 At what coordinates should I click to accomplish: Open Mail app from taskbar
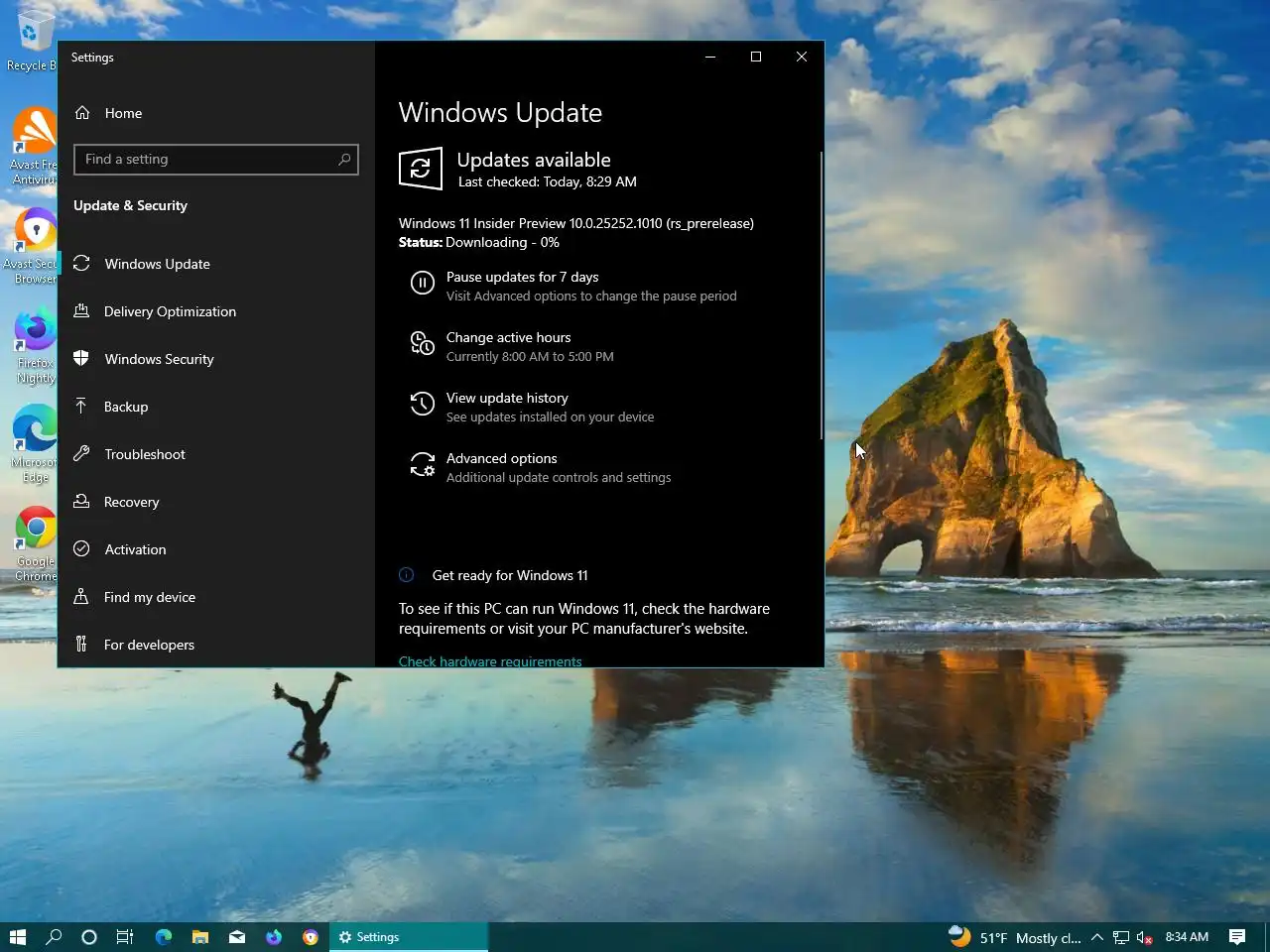click(236, 937)
